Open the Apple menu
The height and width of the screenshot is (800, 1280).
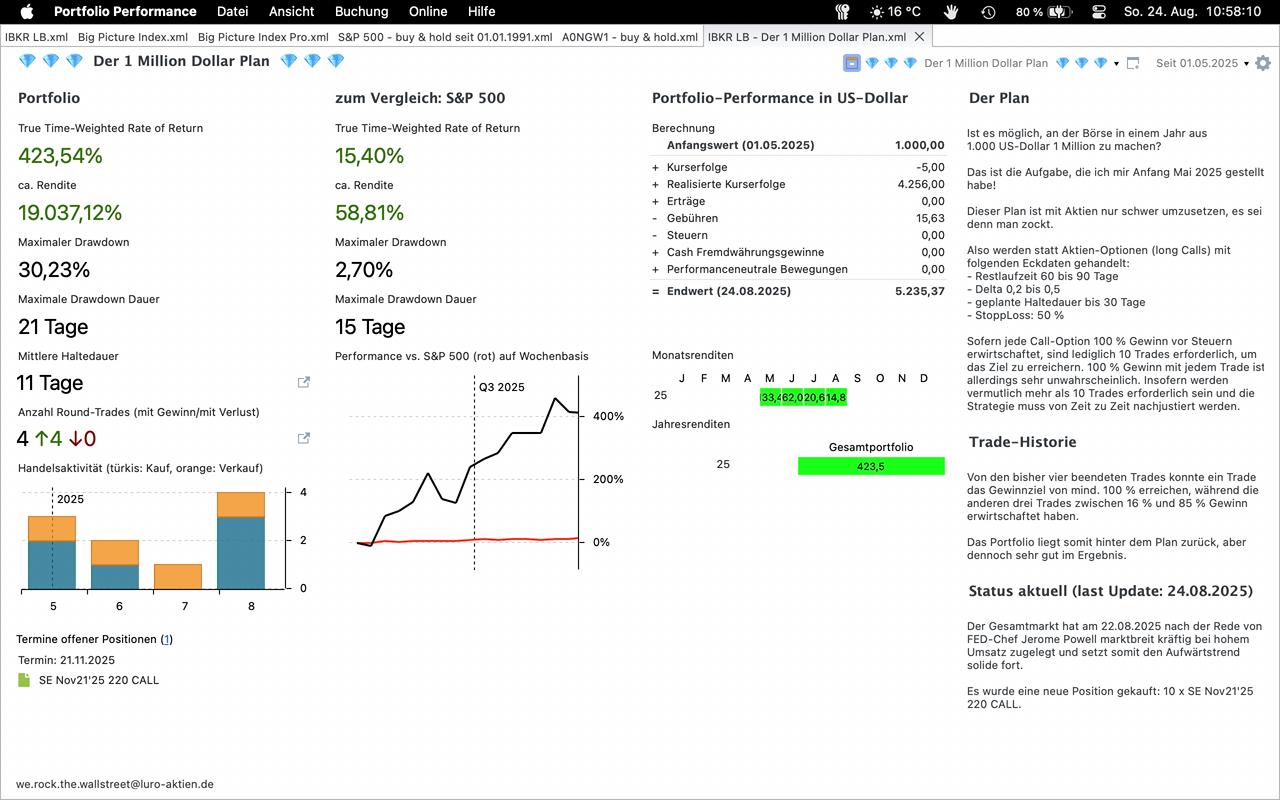click(27, 12)
